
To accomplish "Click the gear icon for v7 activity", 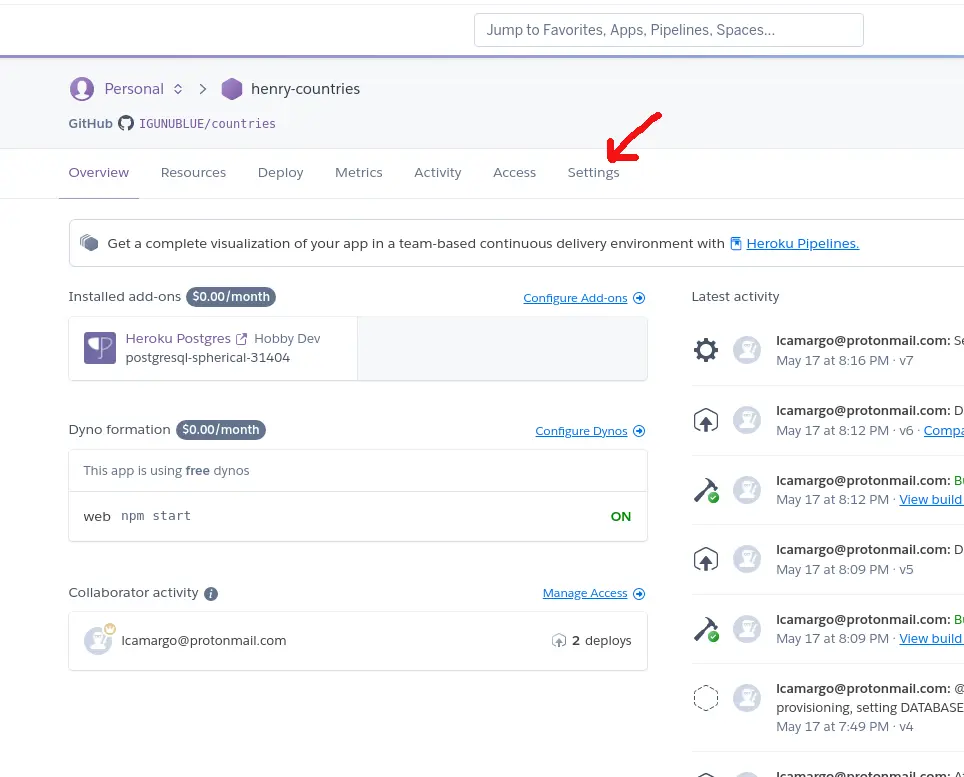I will coord(706,350).
